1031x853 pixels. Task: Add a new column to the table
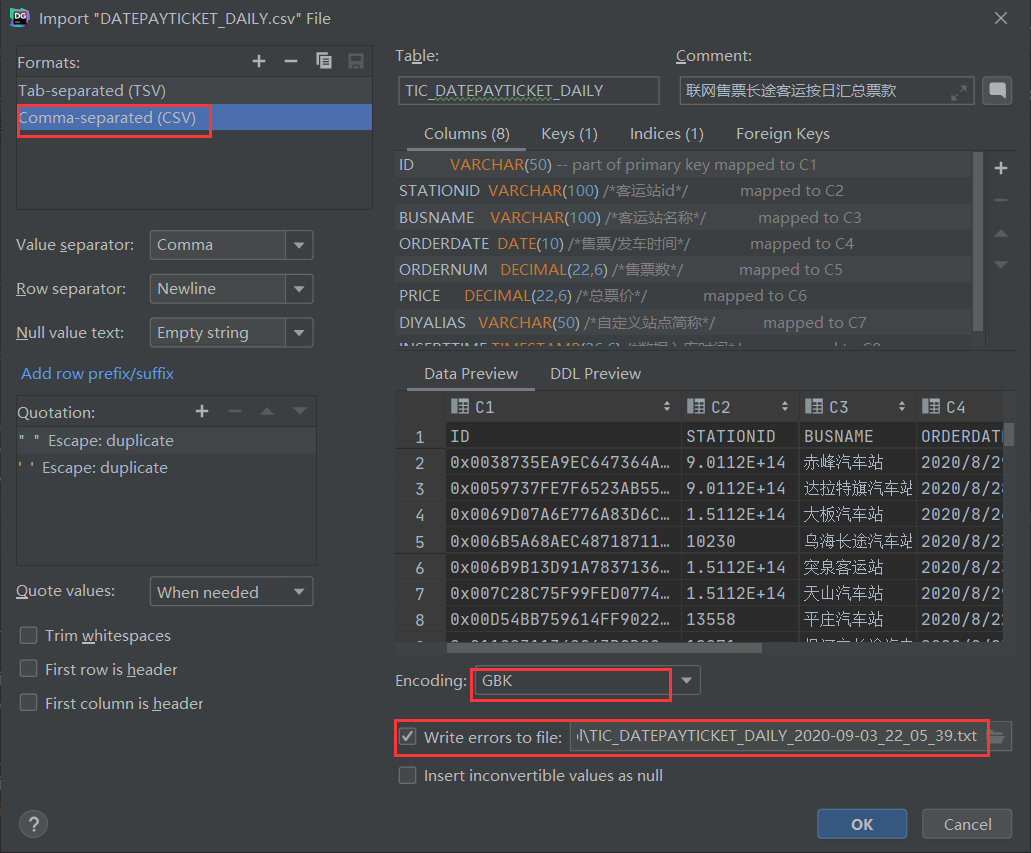click(x=1001, y=168)
